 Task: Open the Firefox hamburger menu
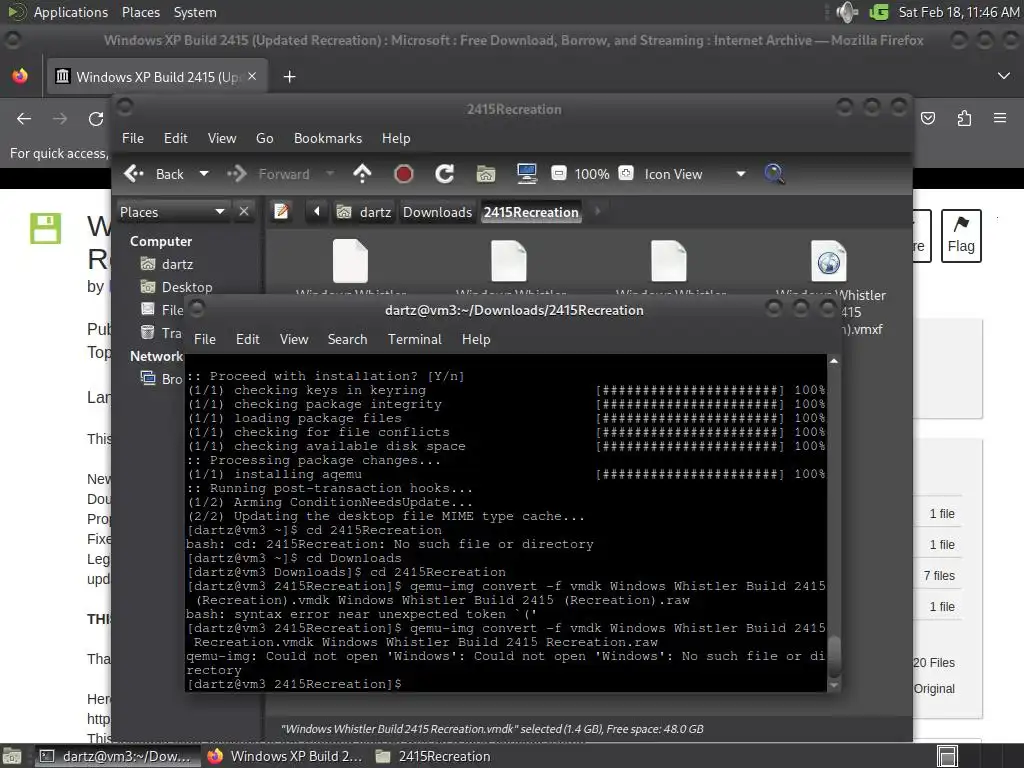pyautogui.click(x=1000, y=118)
